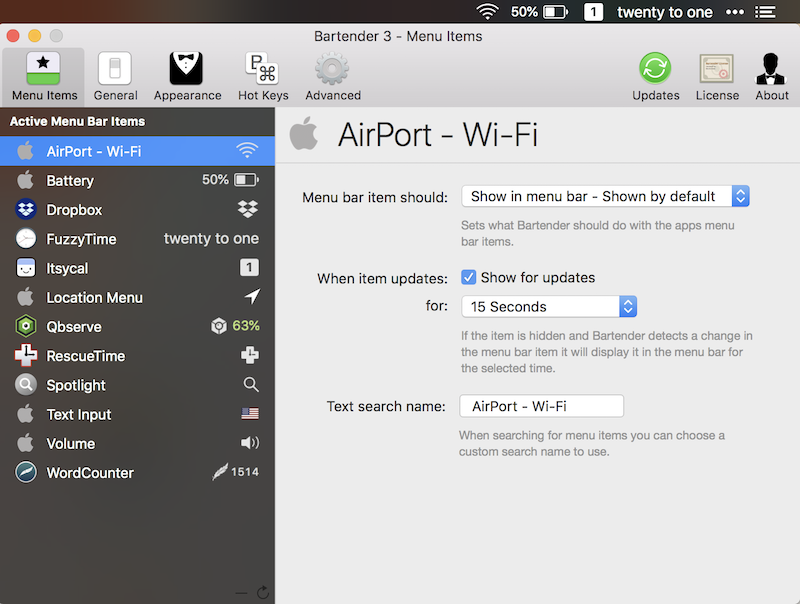Screen dimensions: 800x604
Task: Open the General settings panel
Action: 115,75
